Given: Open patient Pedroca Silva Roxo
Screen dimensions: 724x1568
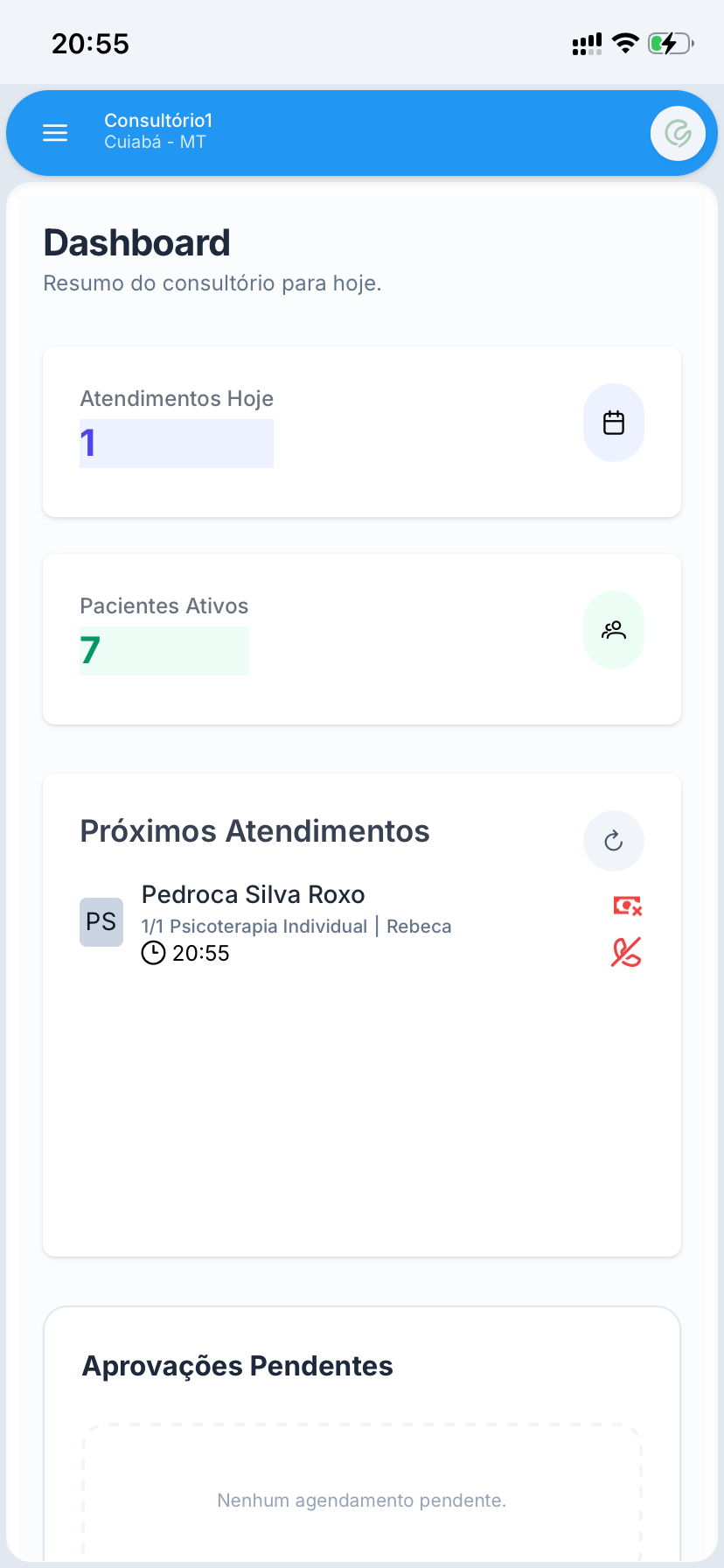Looking at the screenshot, I should click(x=253, y=894).
